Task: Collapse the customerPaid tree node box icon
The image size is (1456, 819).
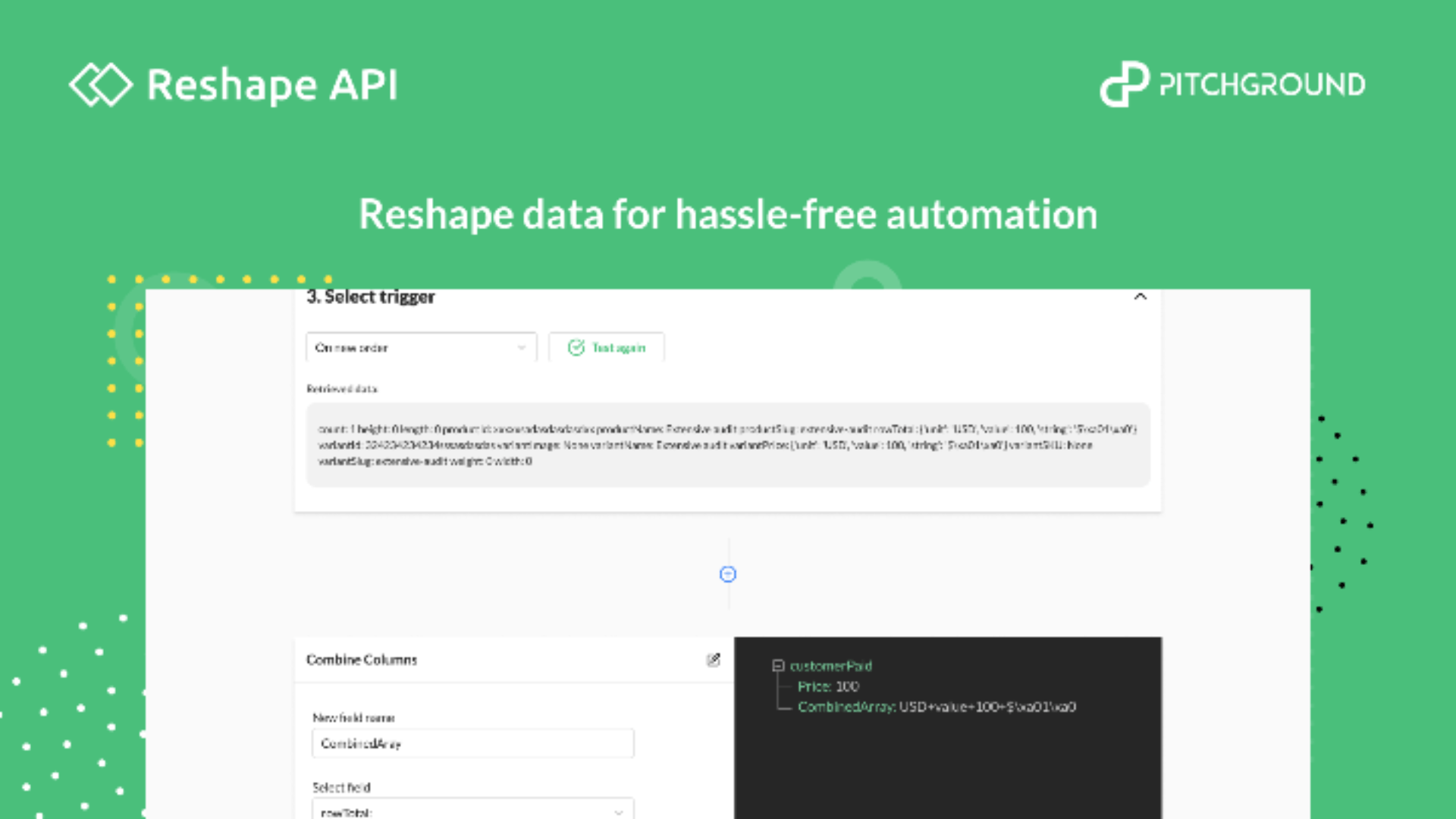Action: coord(777,666)
